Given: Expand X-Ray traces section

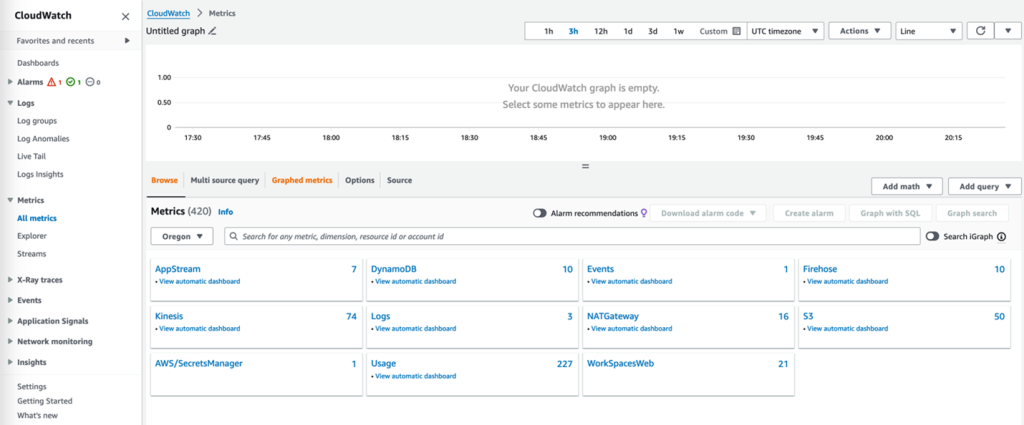Looking at the screenshot, I should coord(10,279).
